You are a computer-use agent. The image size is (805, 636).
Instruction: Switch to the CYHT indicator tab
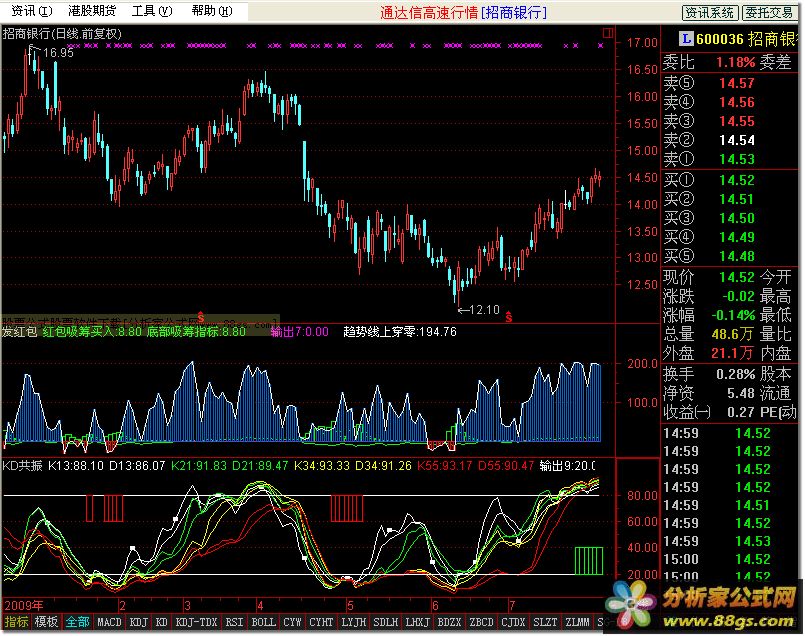[x=321, y=622]
